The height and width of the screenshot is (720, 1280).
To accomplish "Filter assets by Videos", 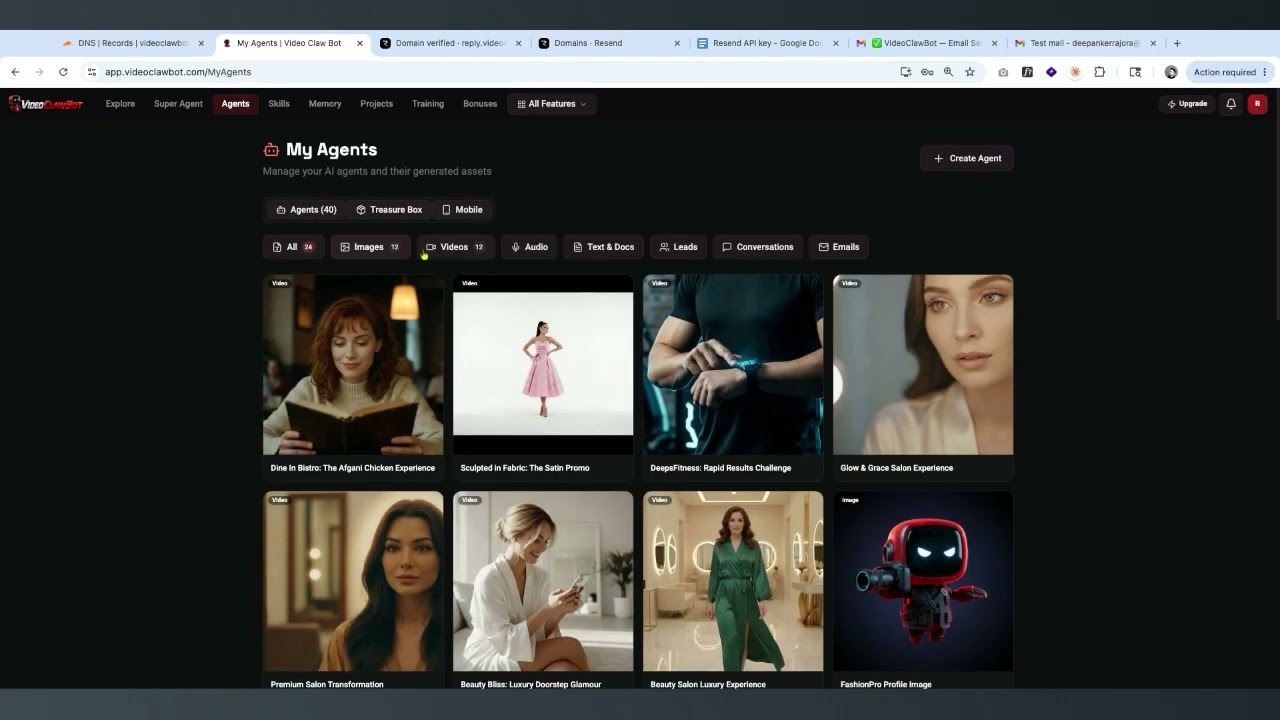I will (x=455, y=247).
